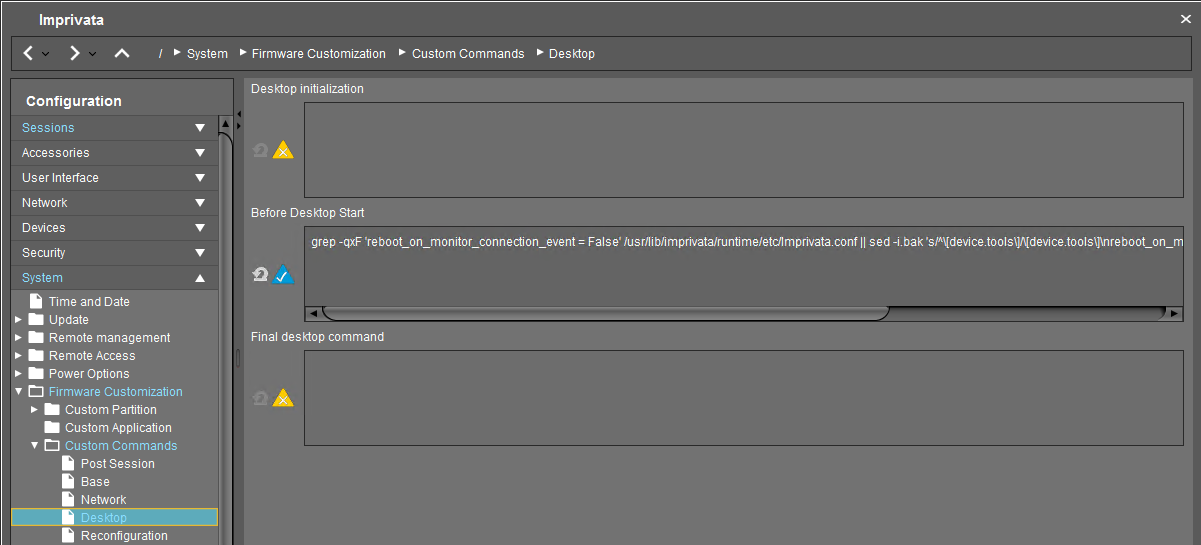
Task: Click the Before Desktop Start horizontal scrollbar thumb
Action: pyautogui.click(x=605, y=314)
